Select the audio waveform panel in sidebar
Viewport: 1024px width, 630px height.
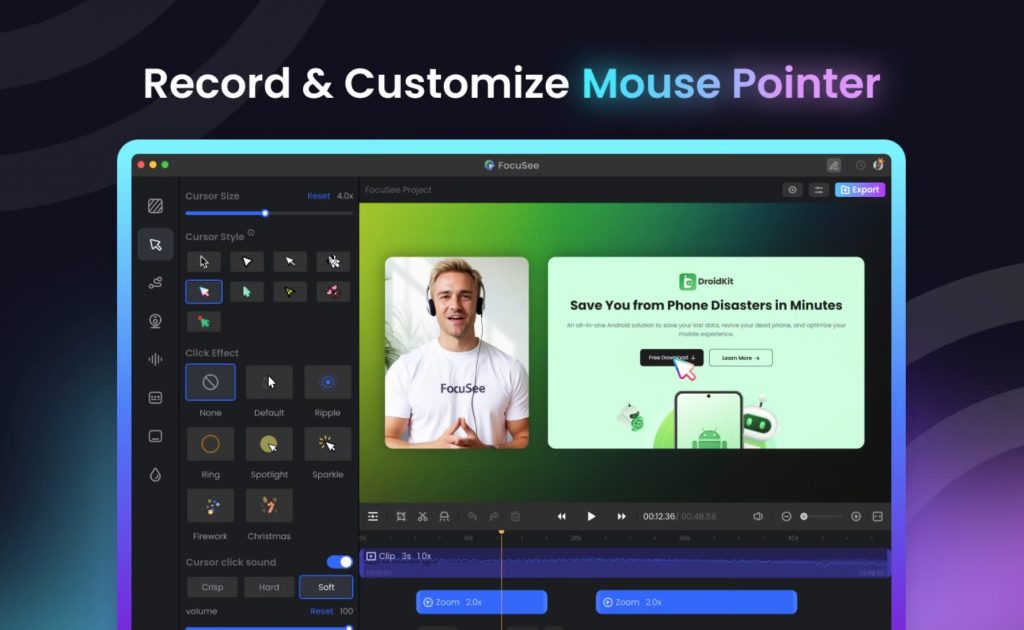[x=155, y=358]
